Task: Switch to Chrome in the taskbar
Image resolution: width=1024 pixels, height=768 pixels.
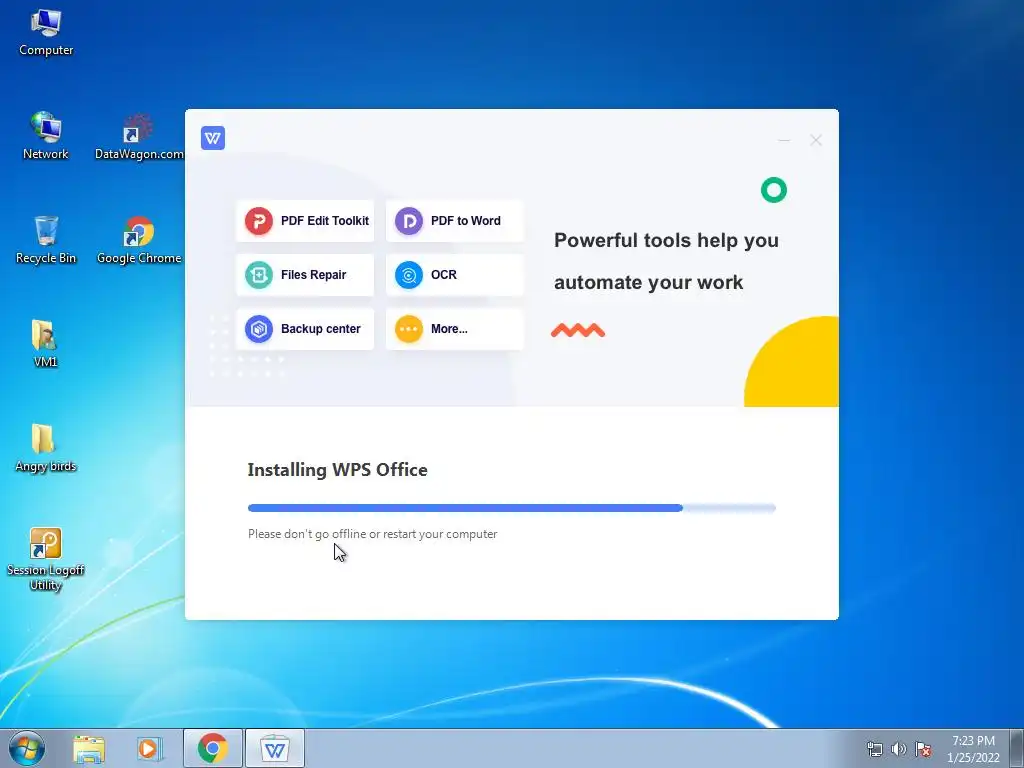Action: pyautogui.click(x=213, y=749)
